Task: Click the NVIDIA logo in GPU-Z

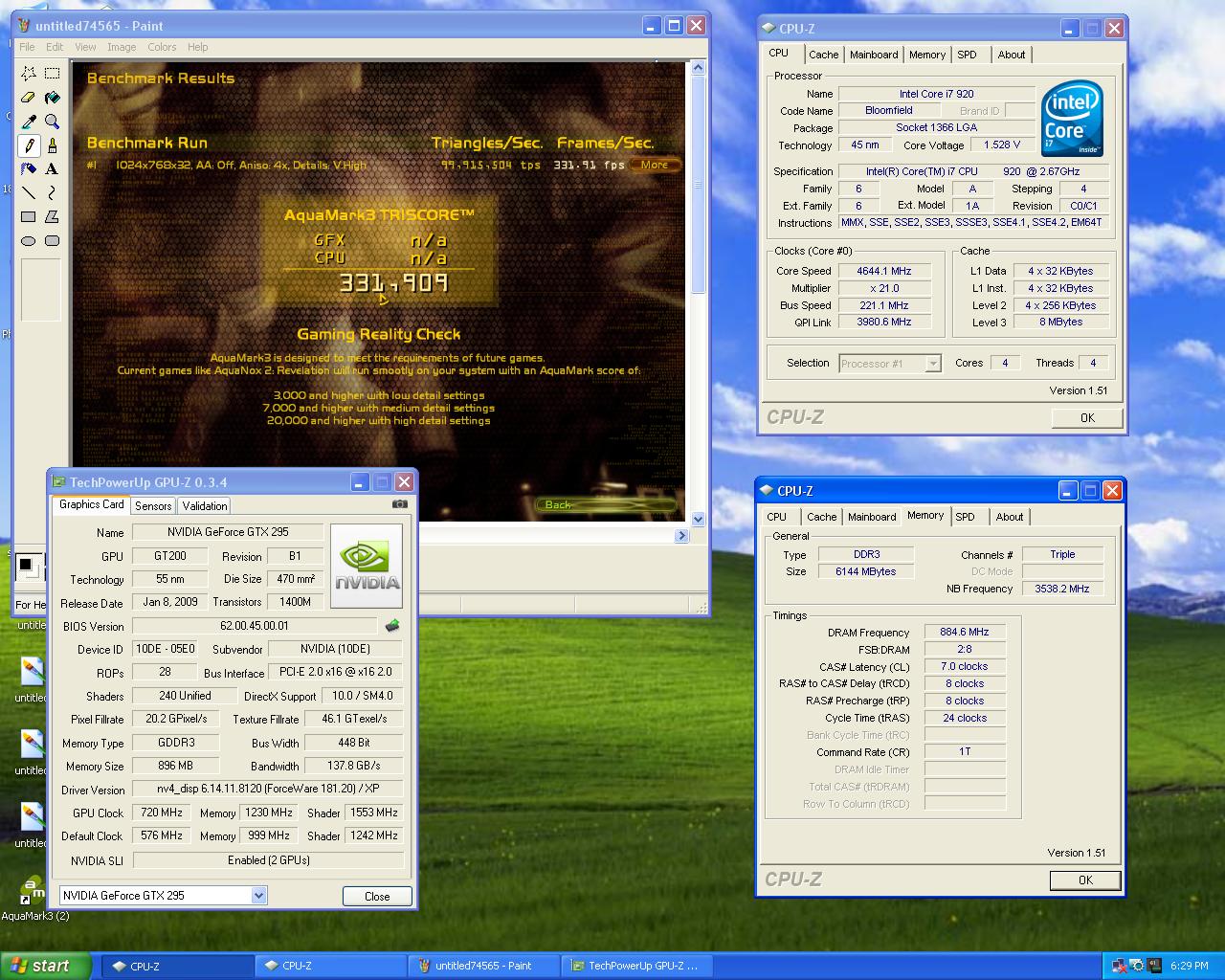Action: tap(367, 566)
